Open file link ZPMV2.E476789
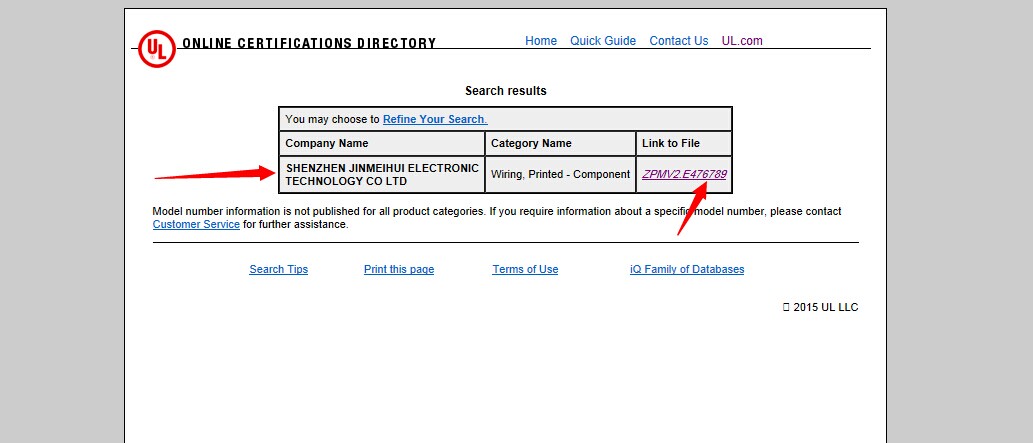 tap(684, 174)
